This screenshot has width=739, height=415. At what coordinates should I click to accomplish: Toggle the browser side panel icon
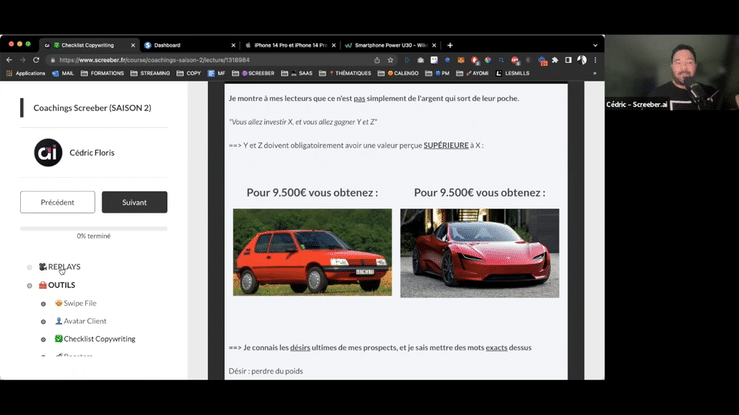568,60
